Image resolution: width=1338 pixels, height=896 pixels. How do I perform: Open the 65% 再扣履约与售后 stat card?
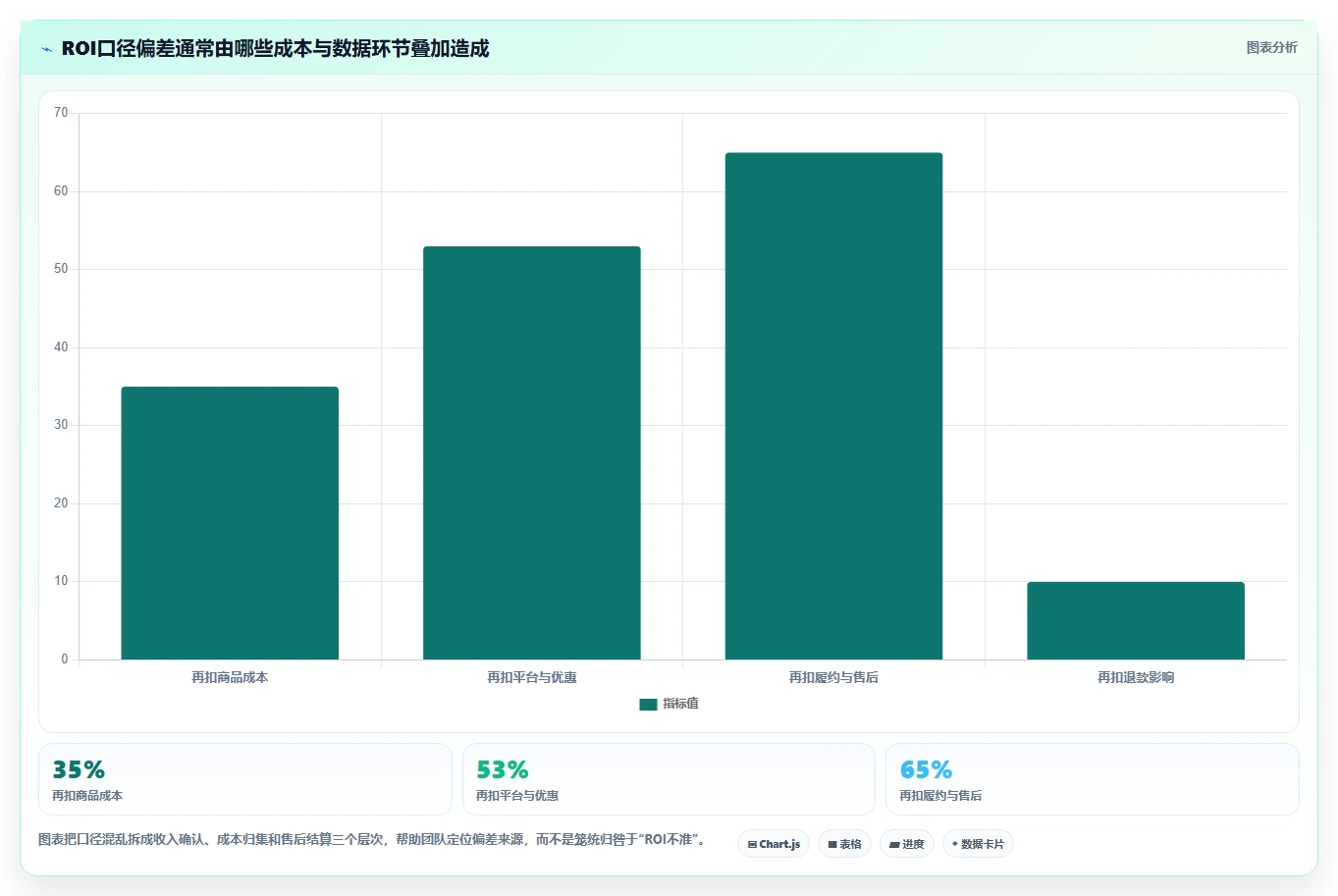(1093, 779)
